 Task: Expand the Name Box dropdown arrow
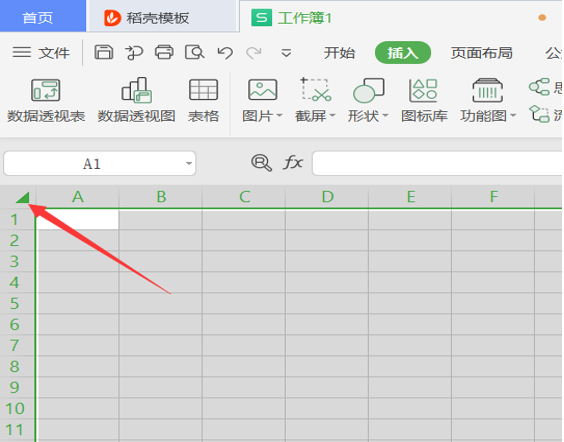pos(189,164)
